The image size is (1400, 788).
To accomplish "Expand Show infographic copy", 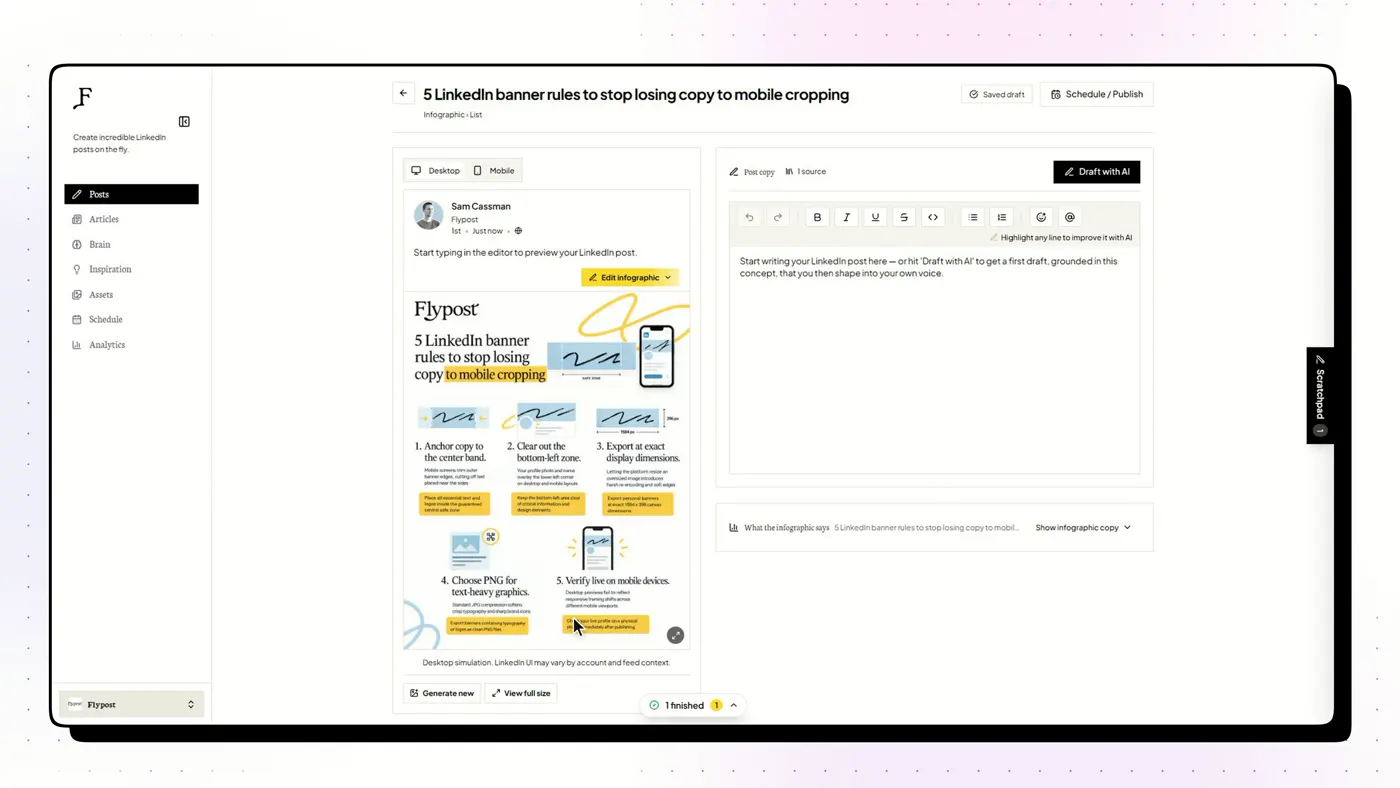I will tap(1083, 527).
